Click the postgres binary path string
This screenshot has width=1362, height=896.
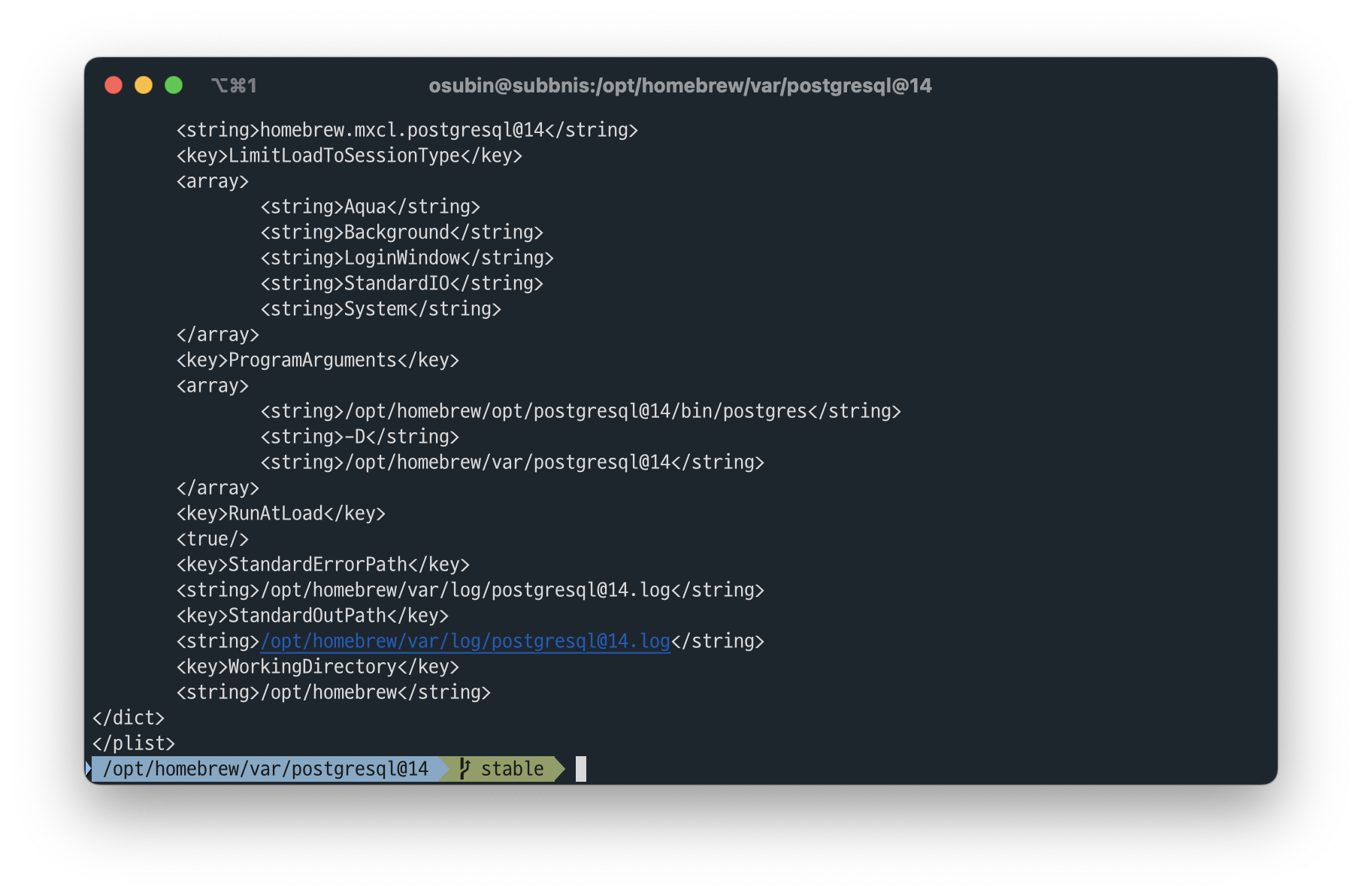581,411
